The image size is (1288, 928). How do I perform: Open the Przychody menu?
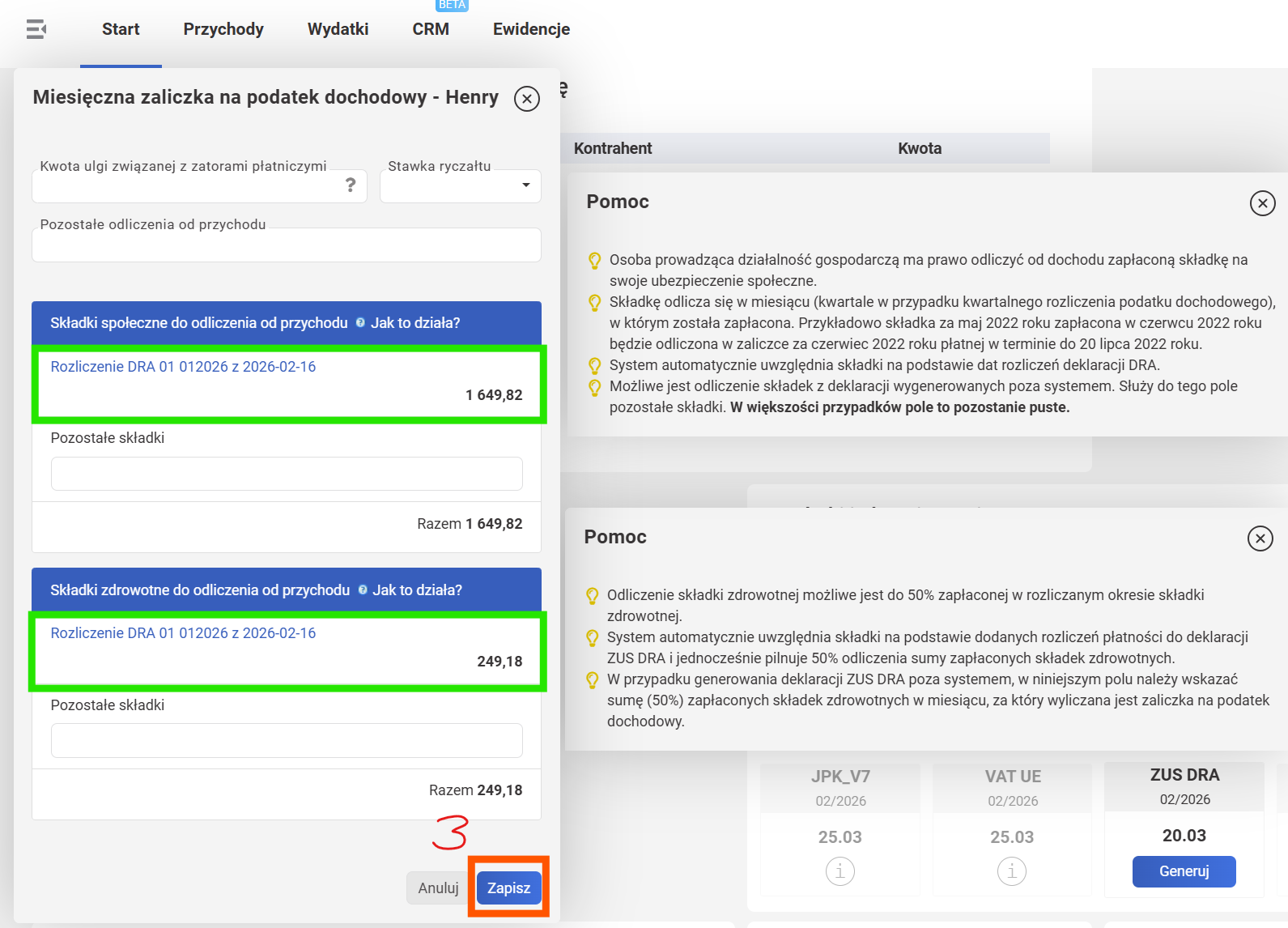pyautogui.click(x=223, y=30)
